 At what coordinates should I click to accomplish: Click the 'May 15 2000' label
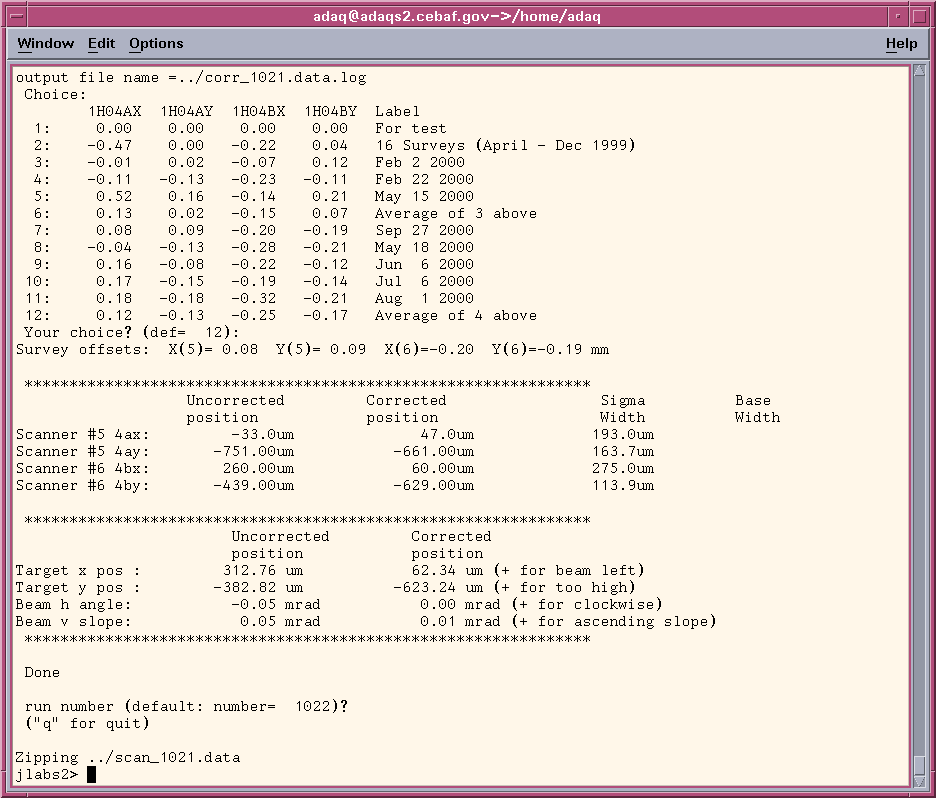[x=424, y=196]
